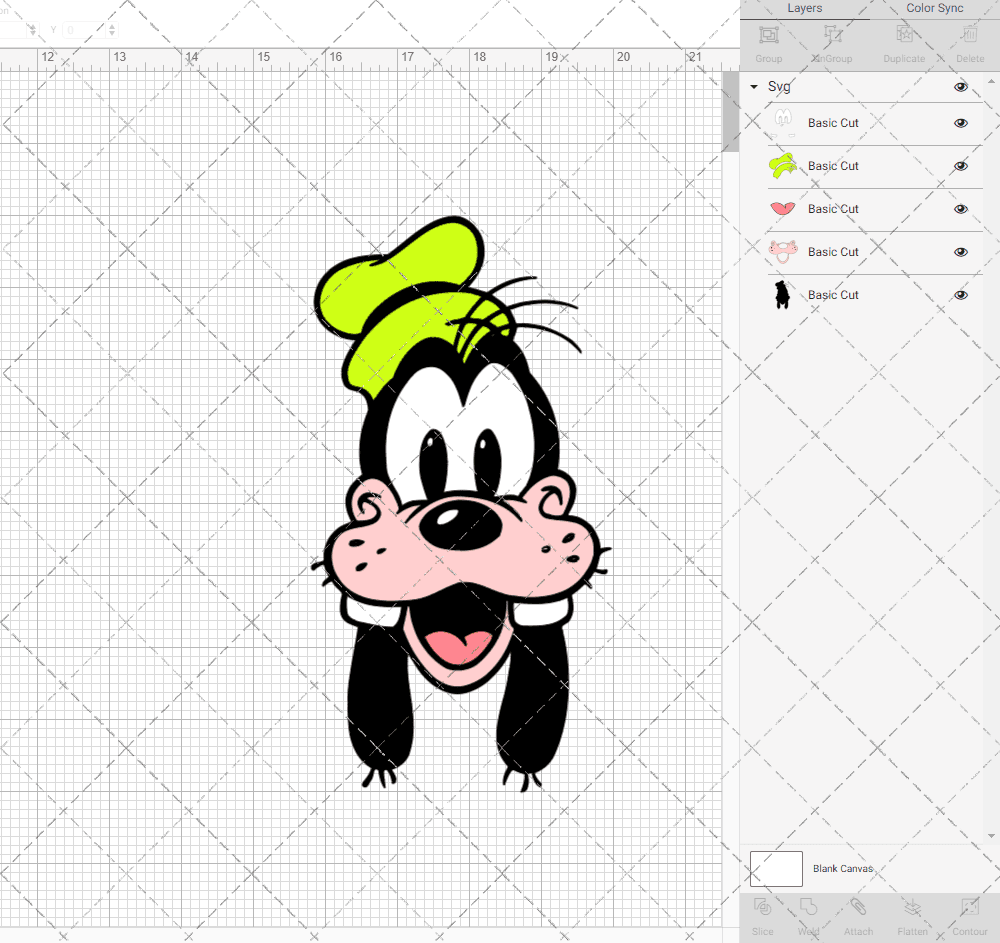This screenshot has width=1000, height=943.
Task: Hide the pink muzzle Basic Cut layer
Action: (x=960, y=252)
